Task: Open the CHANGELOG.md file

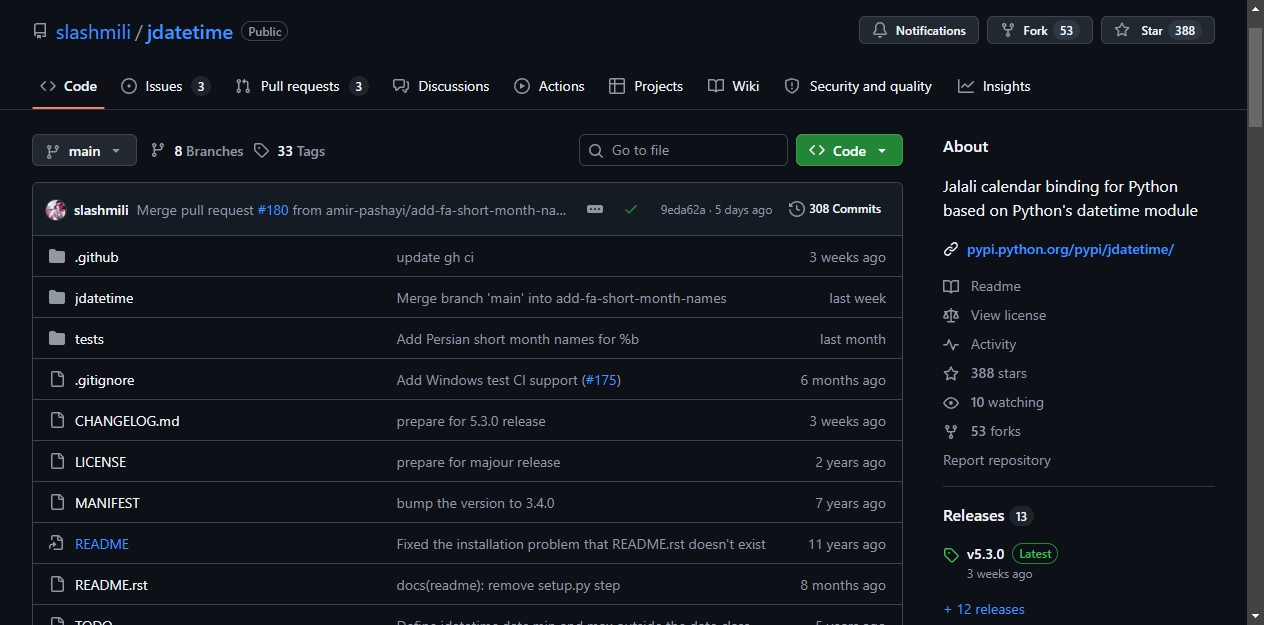Action: (127, 421)
